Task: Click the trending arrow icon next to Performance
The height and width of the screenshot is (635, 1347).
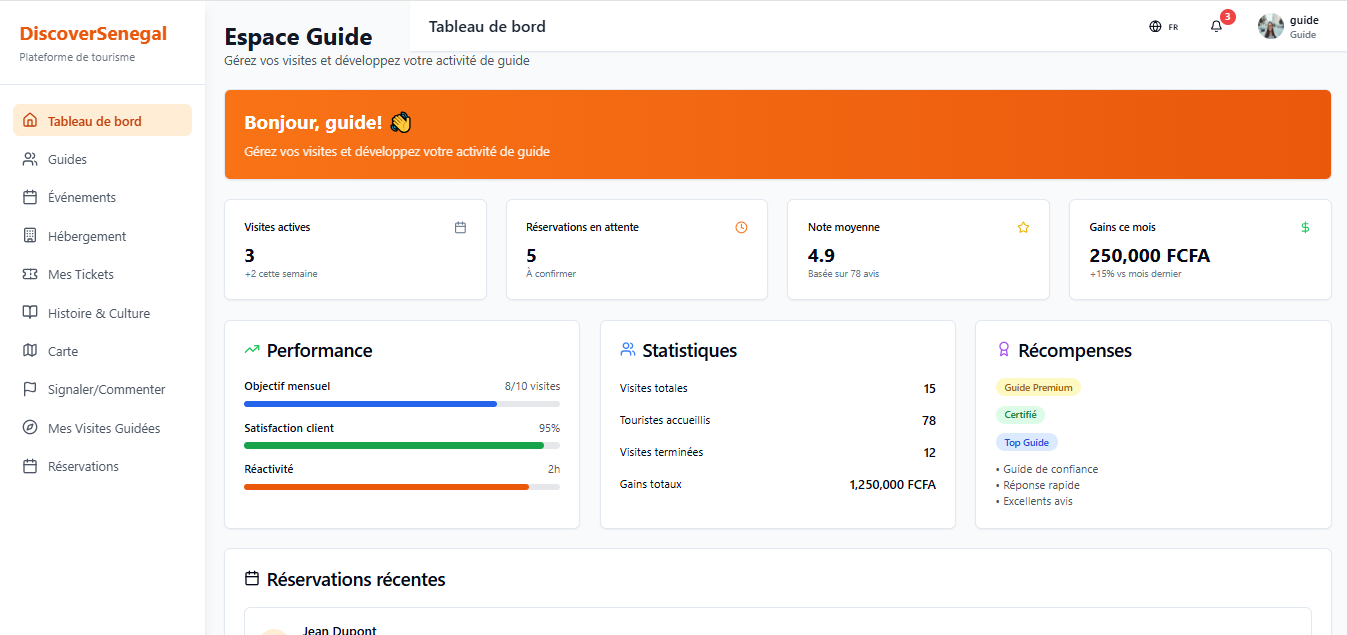Action: [252, 350]
